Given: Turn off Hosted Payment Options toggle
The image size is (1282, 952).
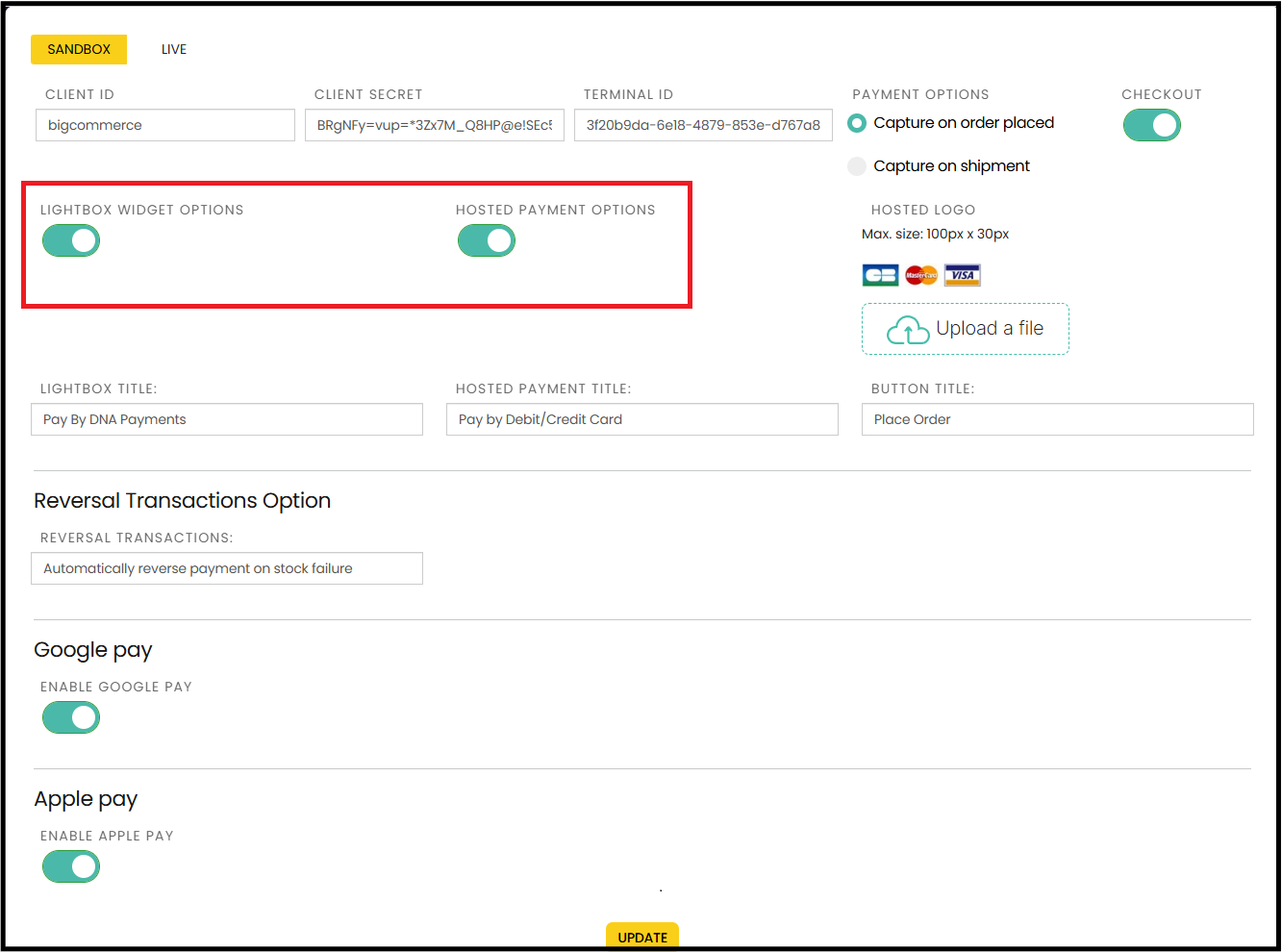Looking at the screenshot, I should click(x=486, y=240).
